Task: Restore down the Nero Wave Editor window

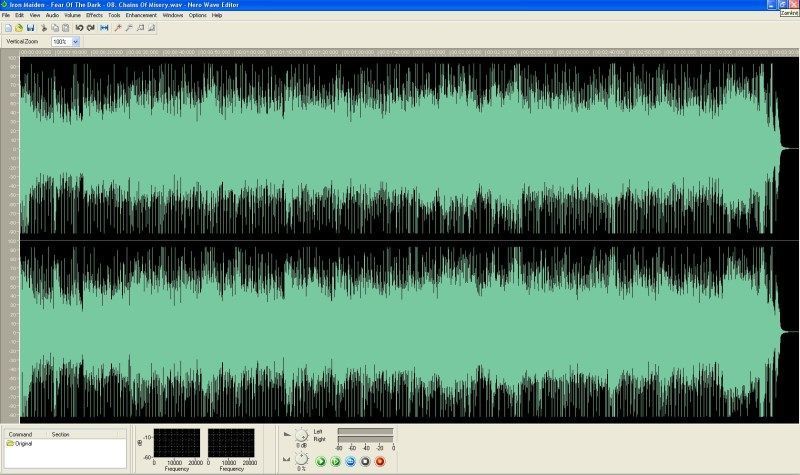Action: 783,5
